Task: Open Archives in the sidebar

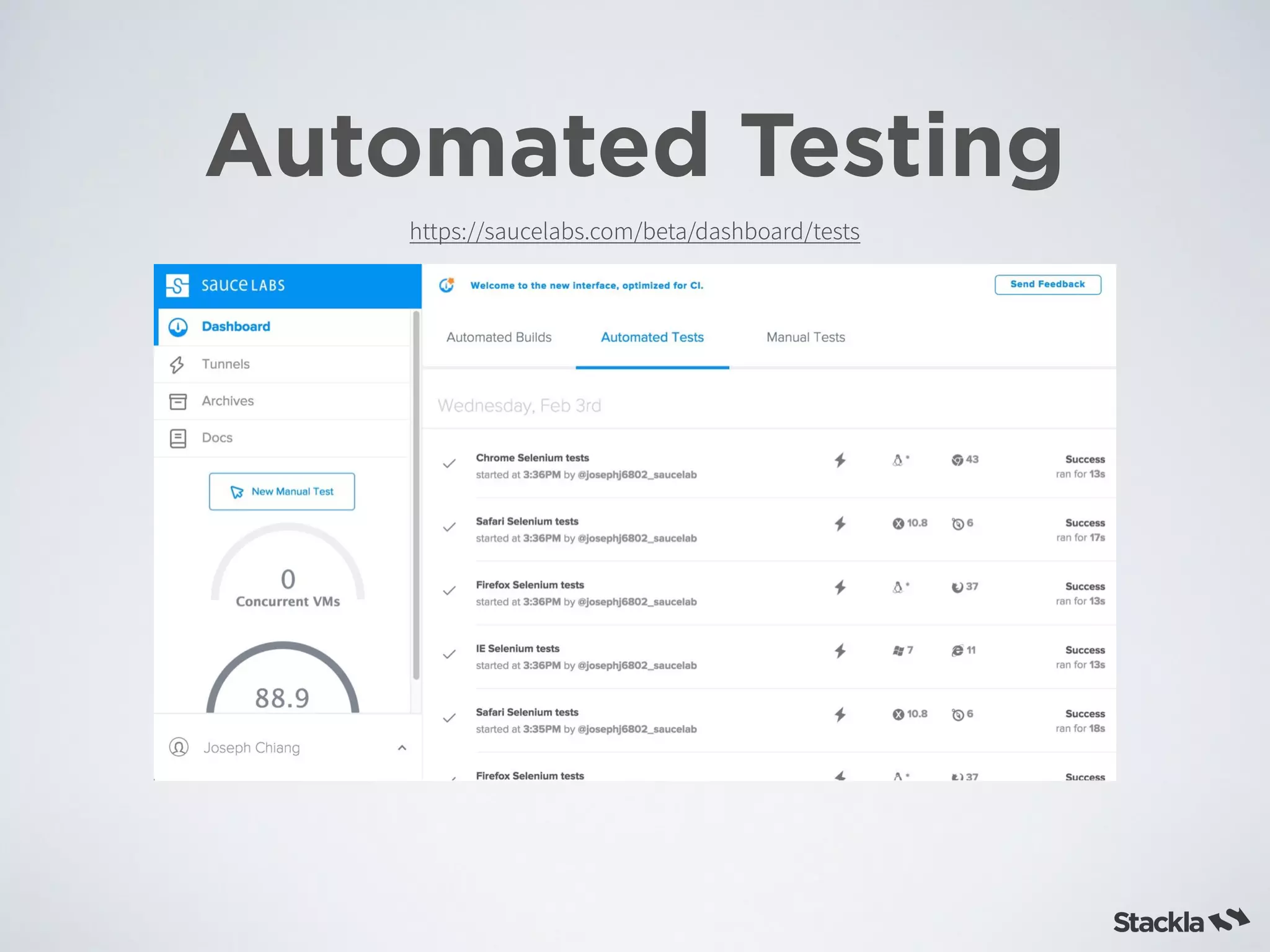Action: tap(283, 401)
